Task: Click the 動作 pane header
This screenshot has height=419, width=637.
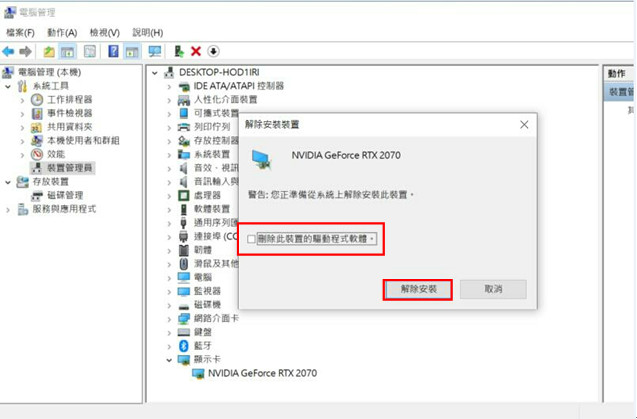Action: click(617, 74)
